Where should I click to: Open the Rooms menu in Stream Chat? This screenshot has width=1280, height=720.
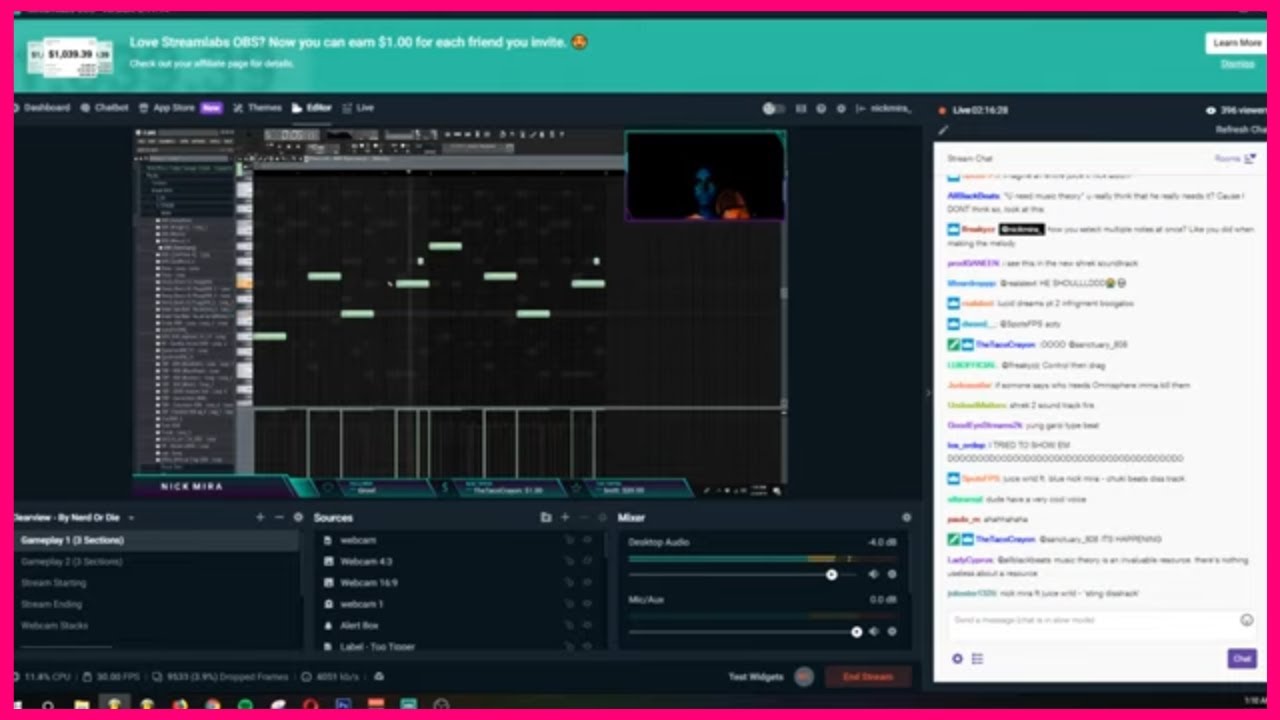1234,158
